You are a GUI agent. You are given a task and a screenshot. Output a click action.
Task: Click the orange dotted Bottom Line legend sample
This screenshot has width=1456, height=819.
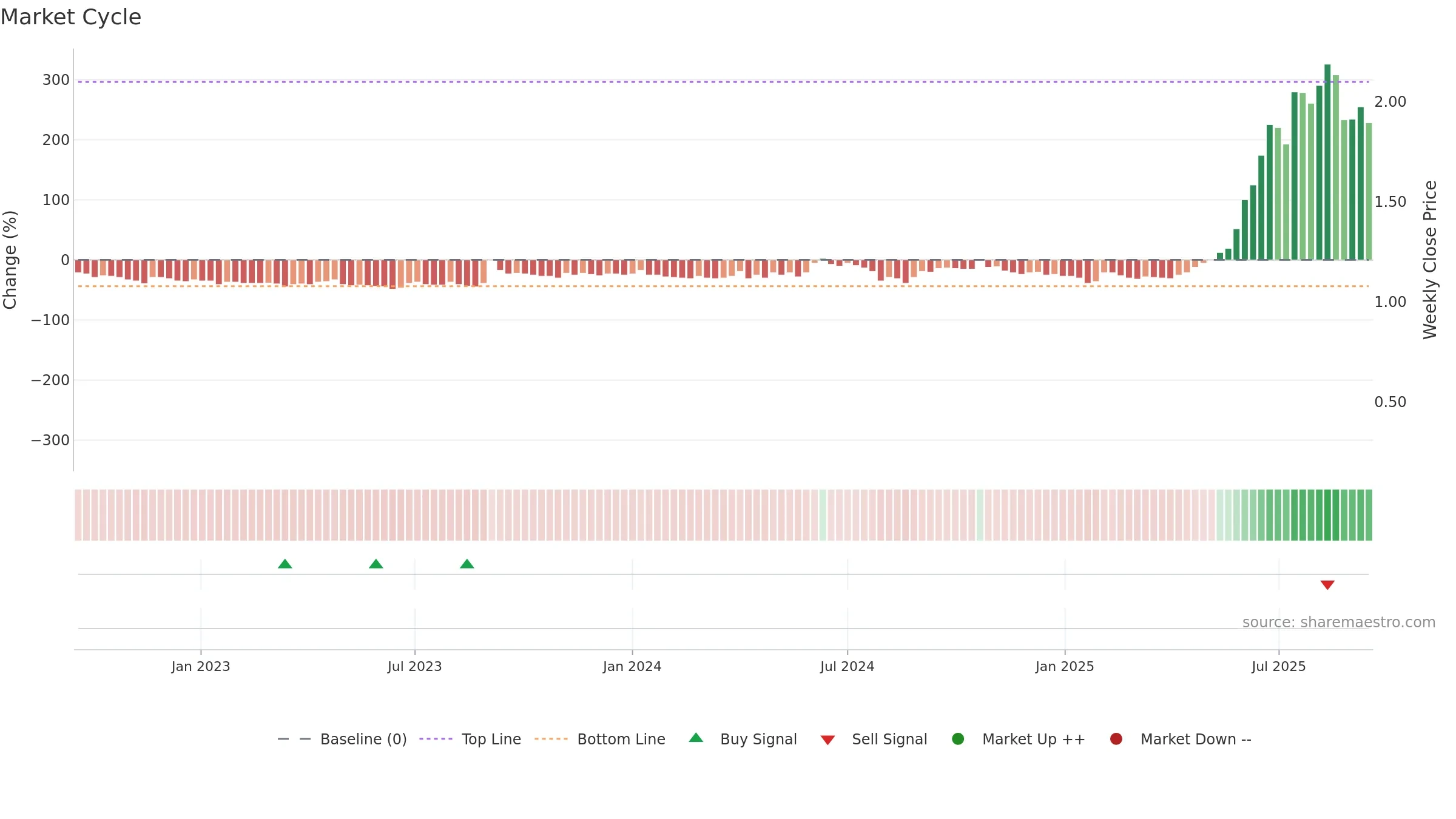(x=551, y=739)
